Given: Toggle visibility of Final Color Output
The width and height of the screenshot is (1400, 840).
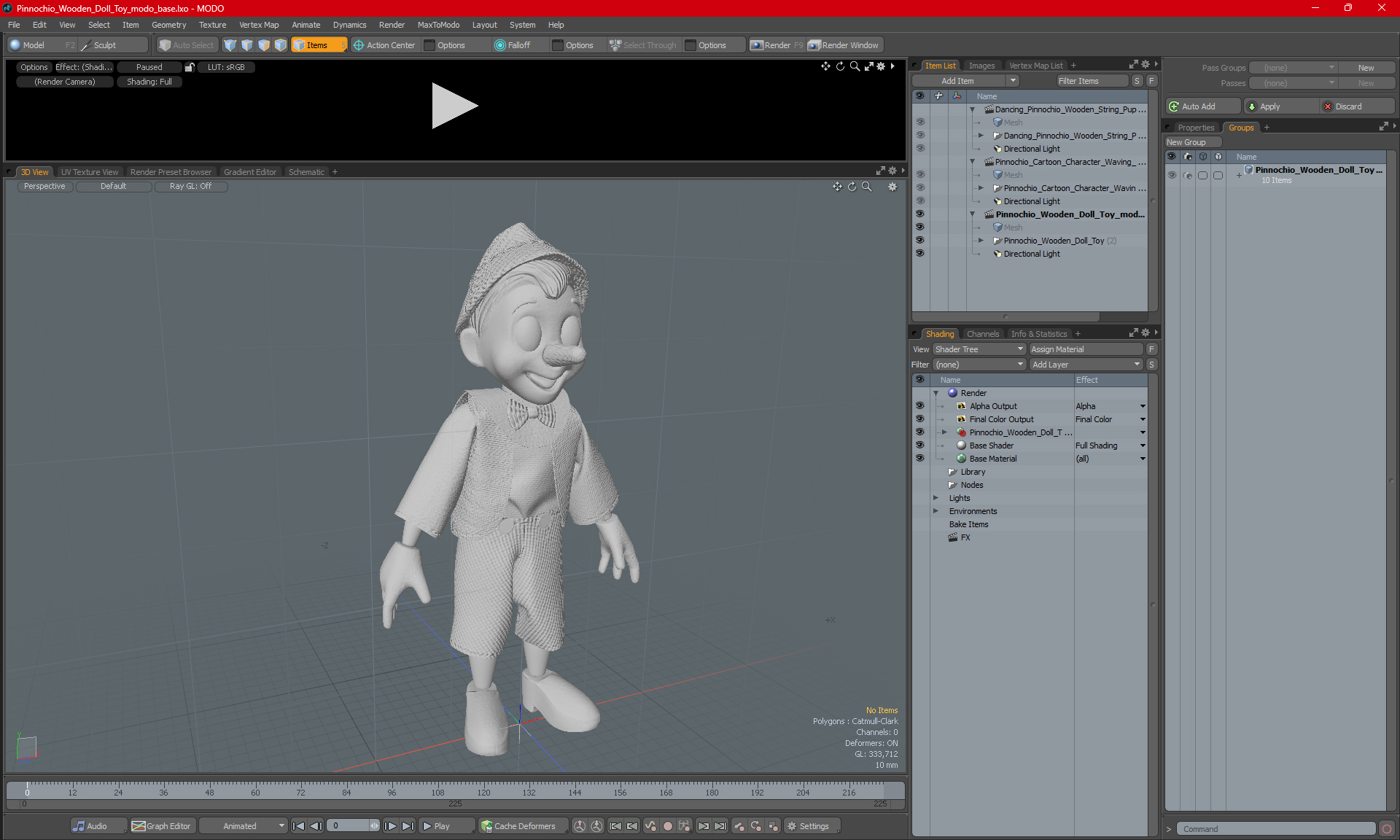Looking at the screenshot, I should [x=919, y=419].
